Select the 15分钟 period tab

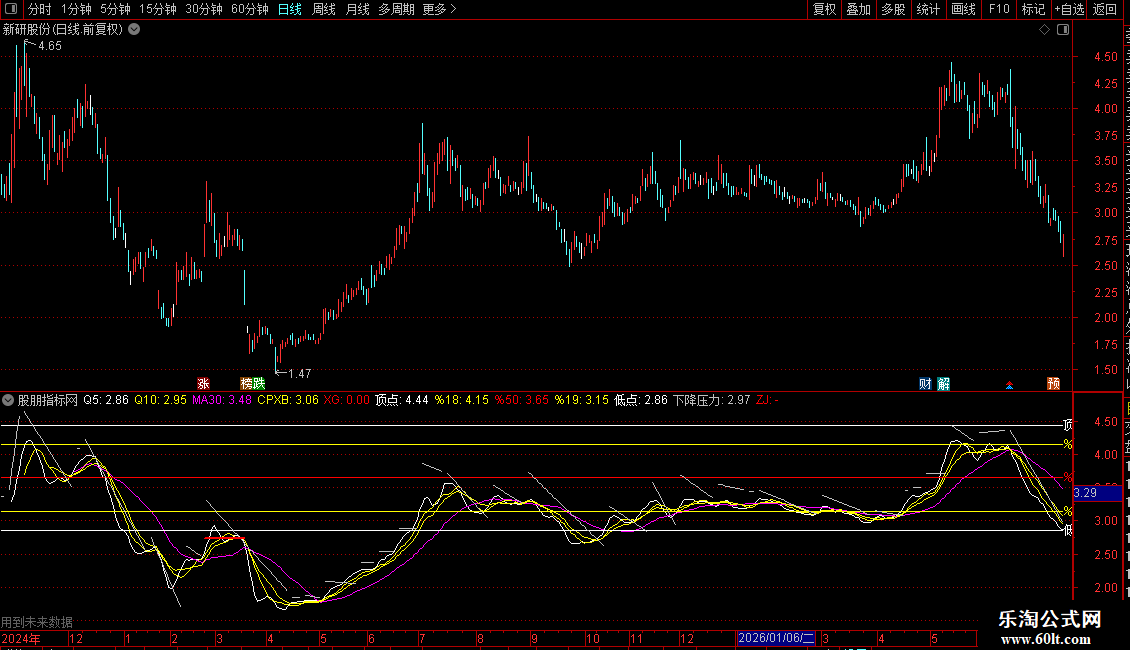(x=158, y=9)
